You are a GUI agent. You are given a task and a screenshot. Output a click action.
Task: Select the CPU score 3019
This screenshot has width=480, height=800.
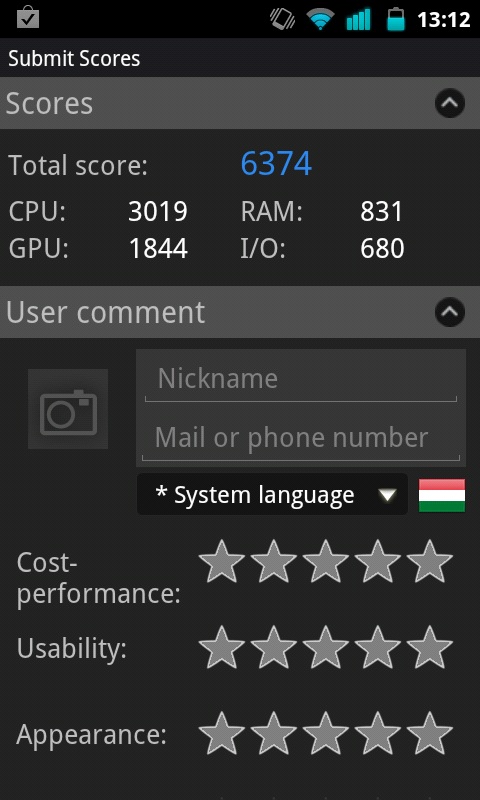(158, 212)
